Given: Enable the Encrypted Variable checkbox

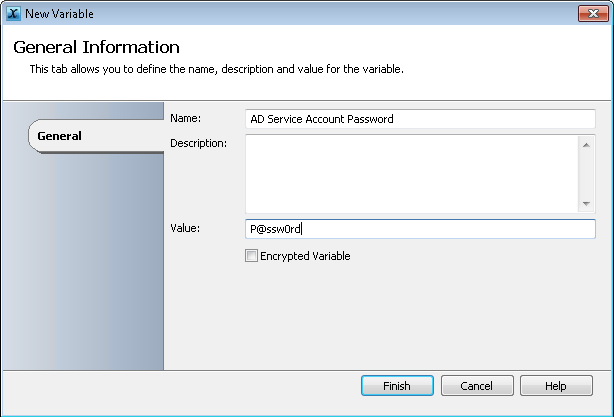Looking at the screenshot, I should click(x=251, y=256).
